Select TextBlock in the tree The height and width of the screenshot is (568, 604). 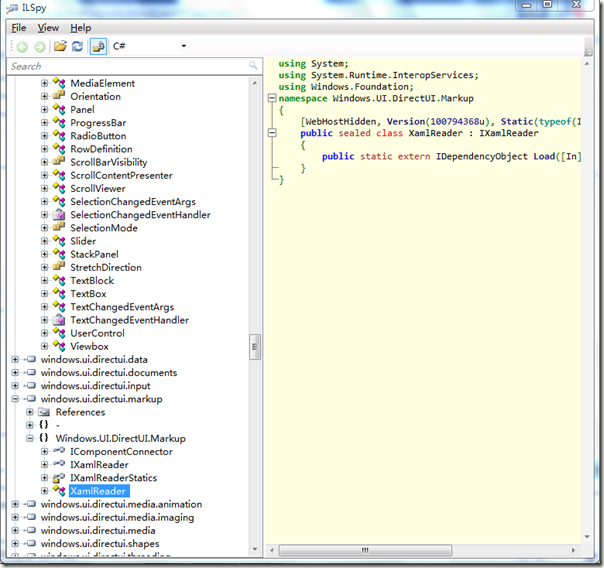pyautogui.click(x=92, y=280)
